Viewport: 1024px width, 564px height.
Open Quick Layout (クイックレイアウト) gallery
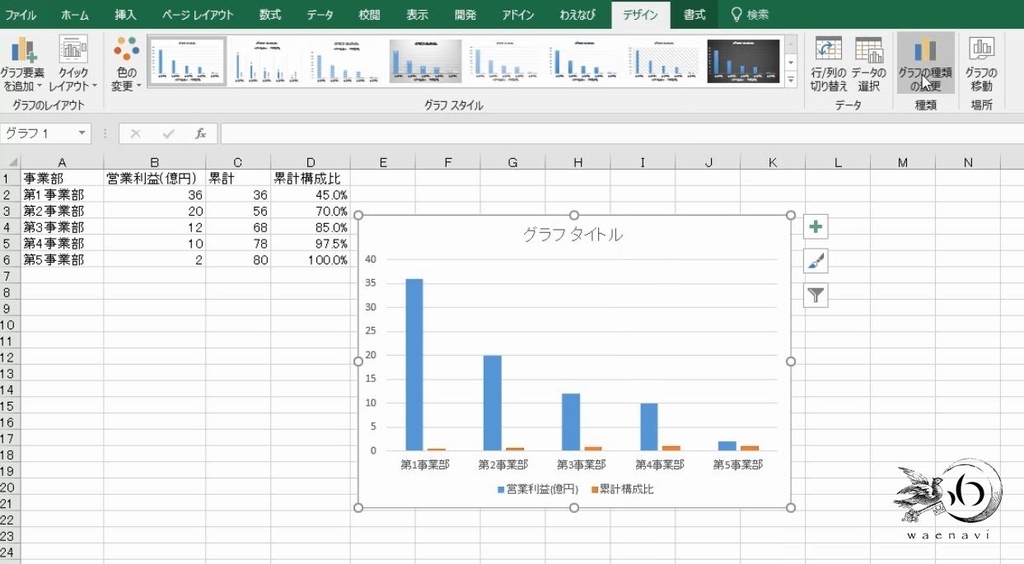[72, 64]
